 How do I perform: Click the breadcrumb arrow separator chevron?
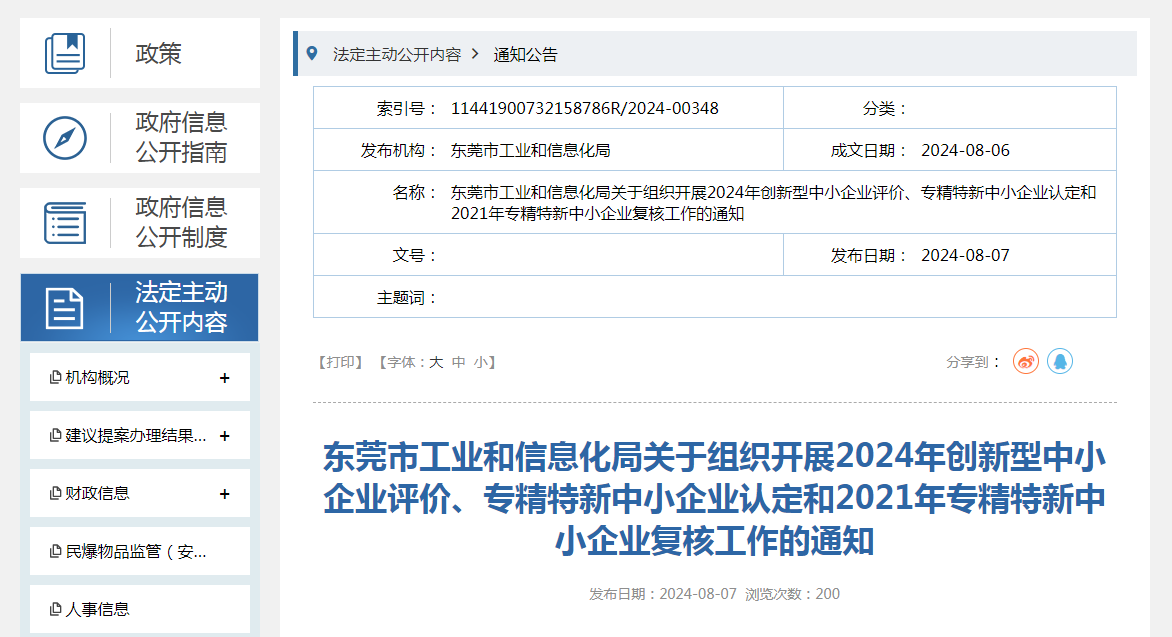coord(475,54)
